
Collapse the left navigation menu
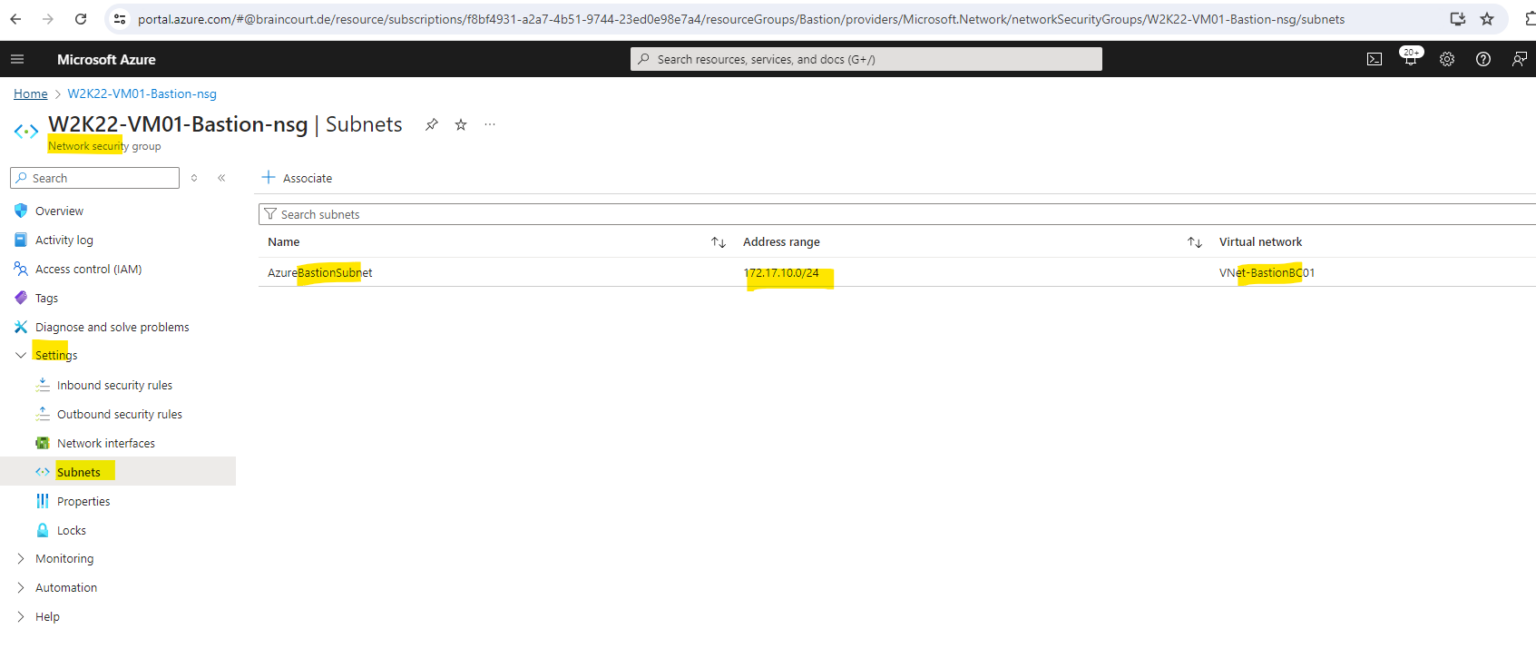click(221, 178)
